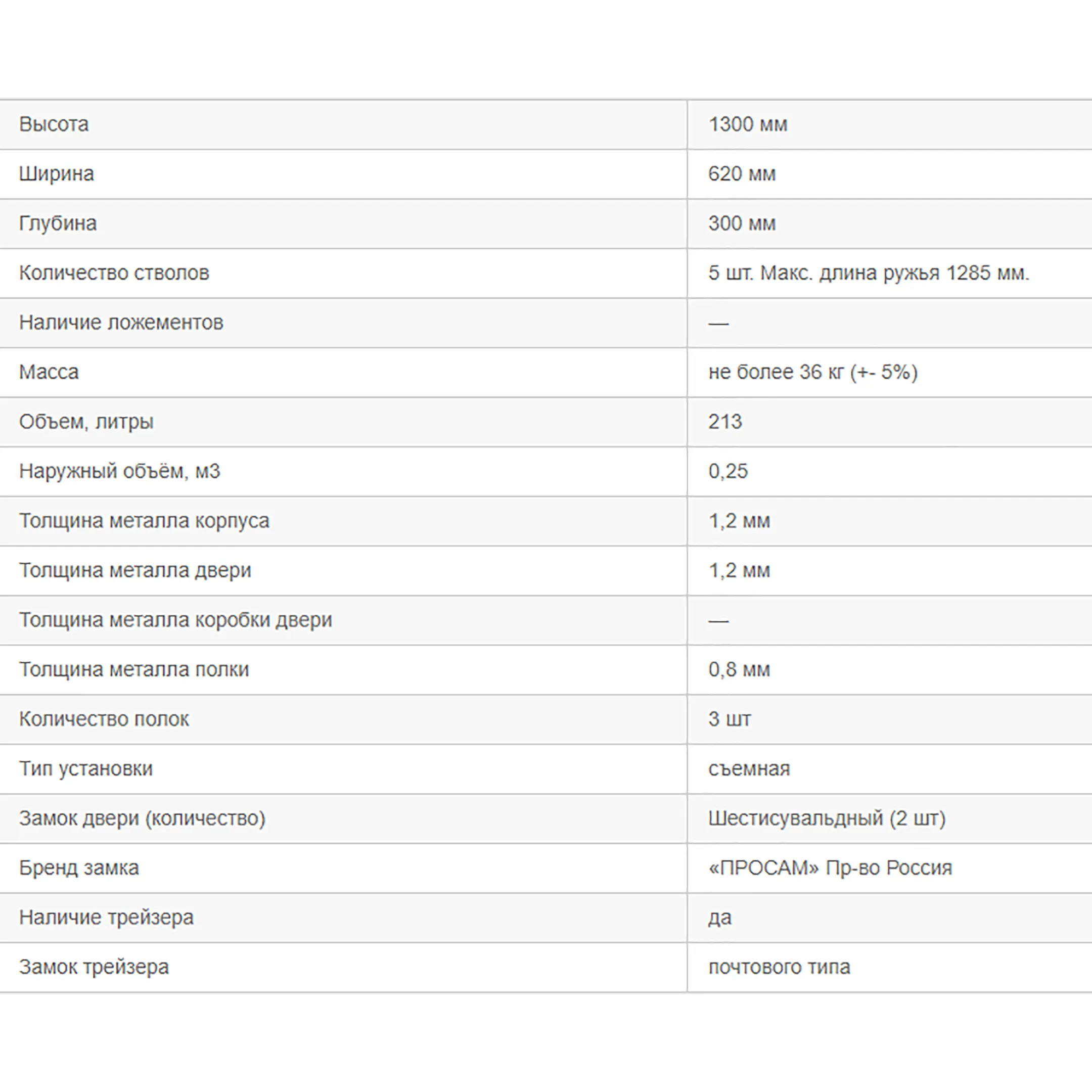Select the Наличие ложементов label
The image size is (1092, 1092).
[x=121, y=323]
